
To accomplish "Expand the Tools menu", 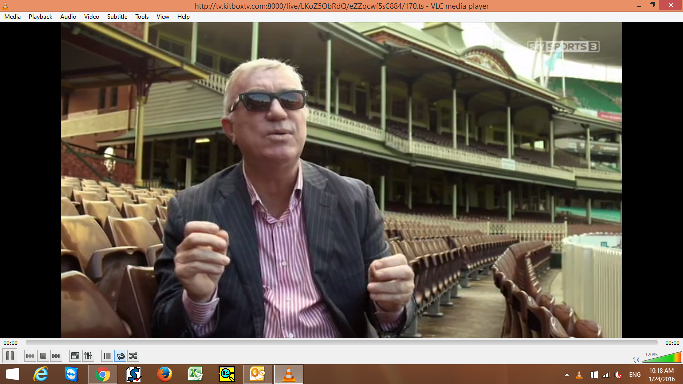I will 142,17.
